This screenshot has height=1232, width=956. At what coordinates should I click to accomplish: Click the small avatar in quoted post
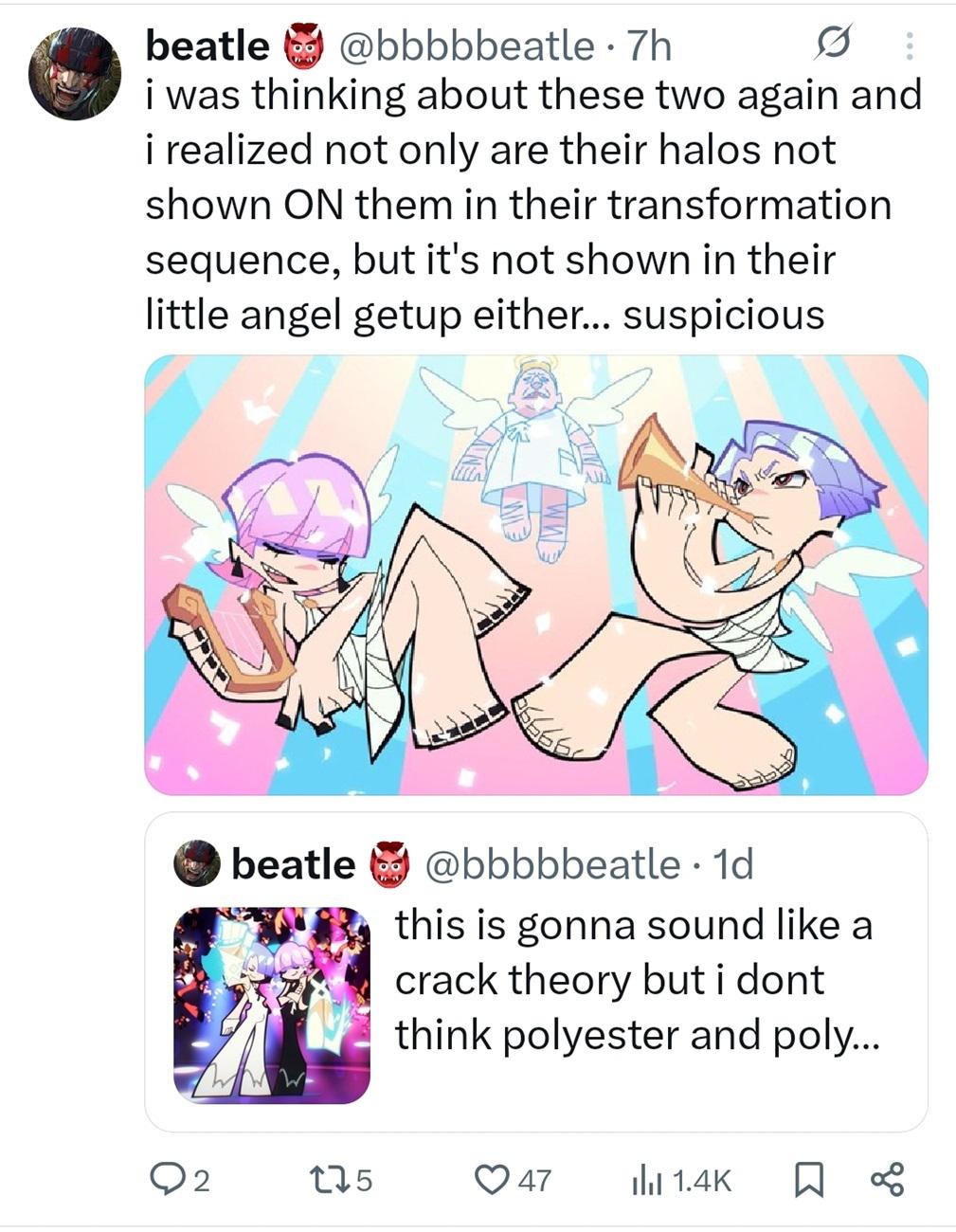click(197, 863)
